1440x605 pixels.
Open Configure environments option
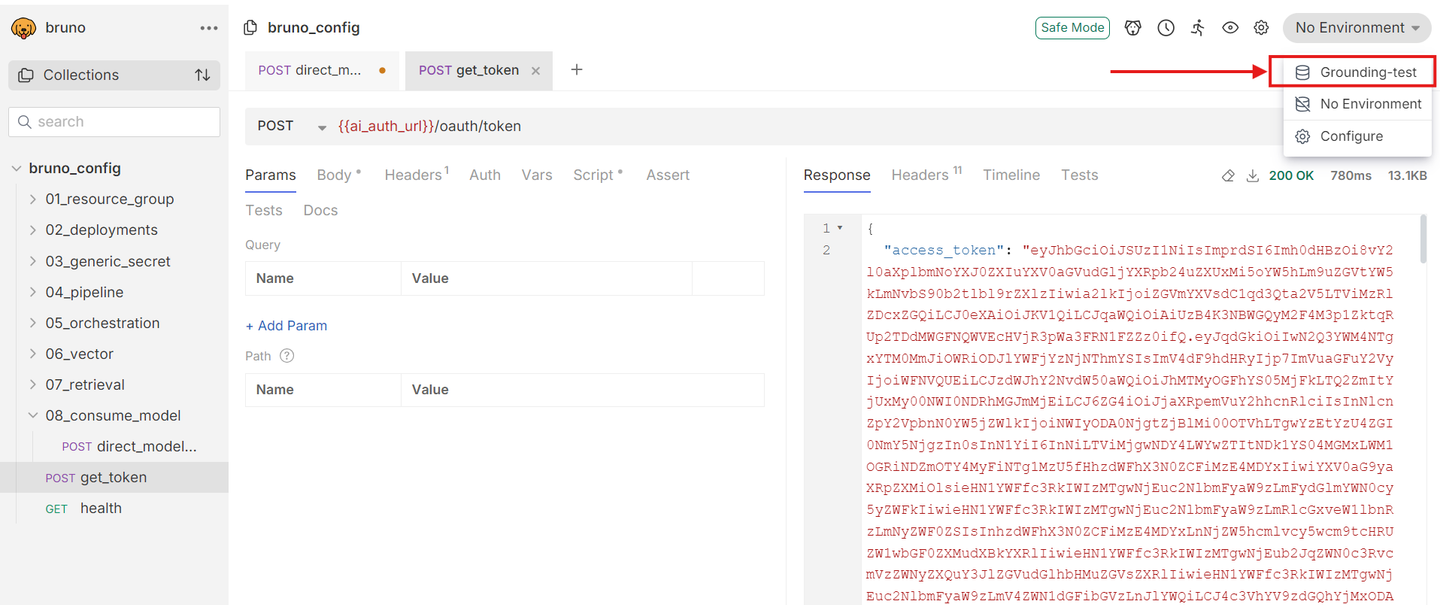1357,136
